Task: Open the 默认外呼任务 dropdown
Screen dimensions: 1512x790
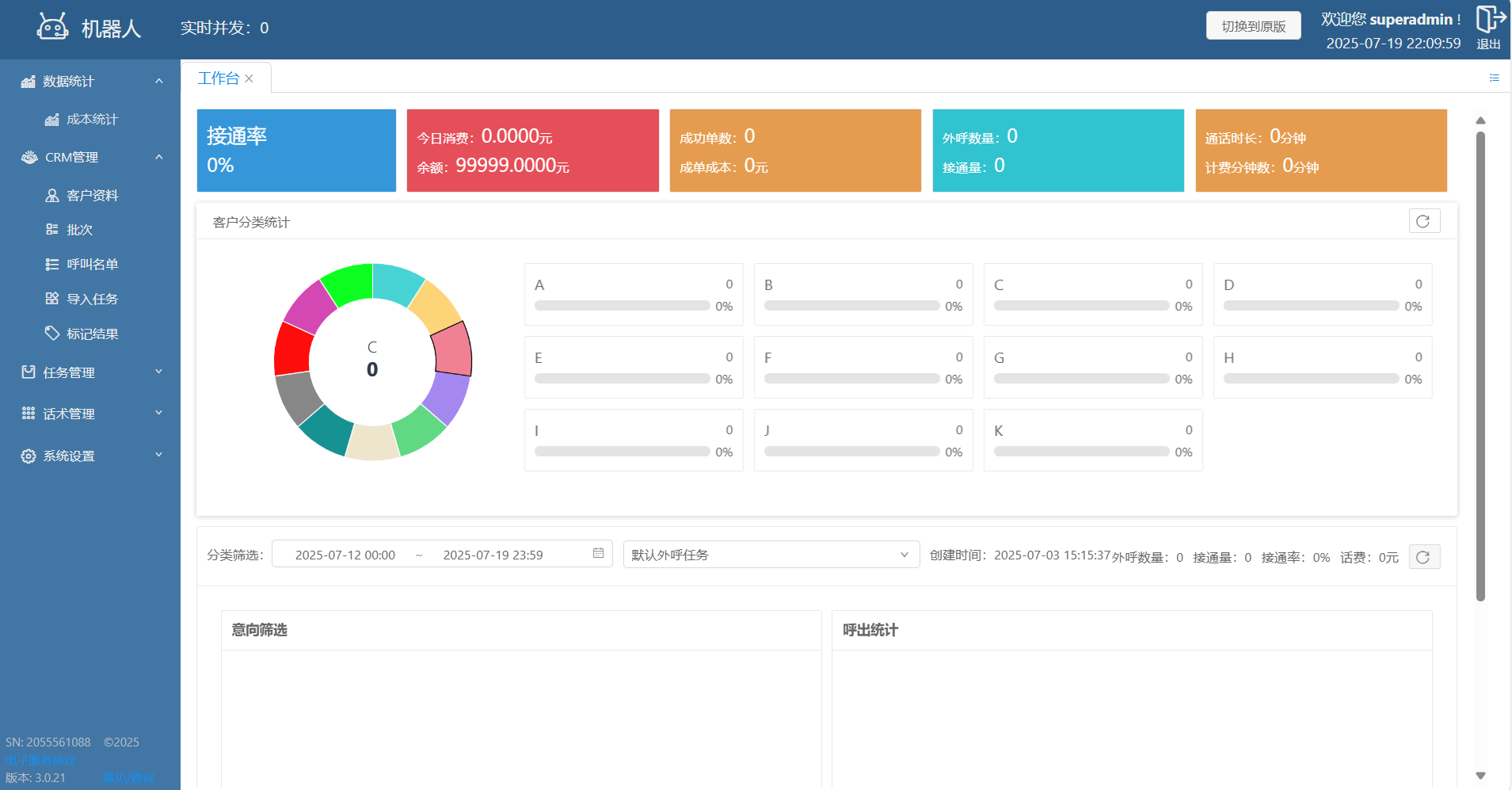Action: click(770, 555)
